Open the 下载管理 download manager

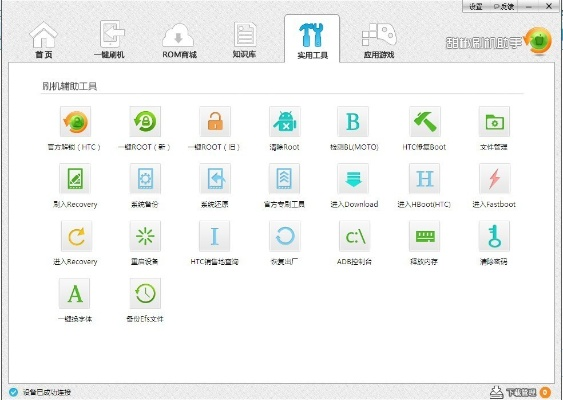(514, 392)
